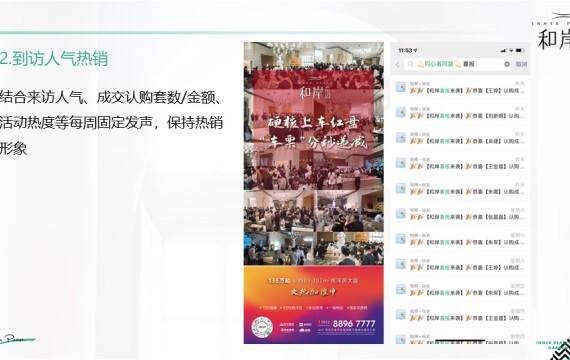Open the 张晶晶 message dated 星期六
This screenshot has height=360, width=570.
462,214
